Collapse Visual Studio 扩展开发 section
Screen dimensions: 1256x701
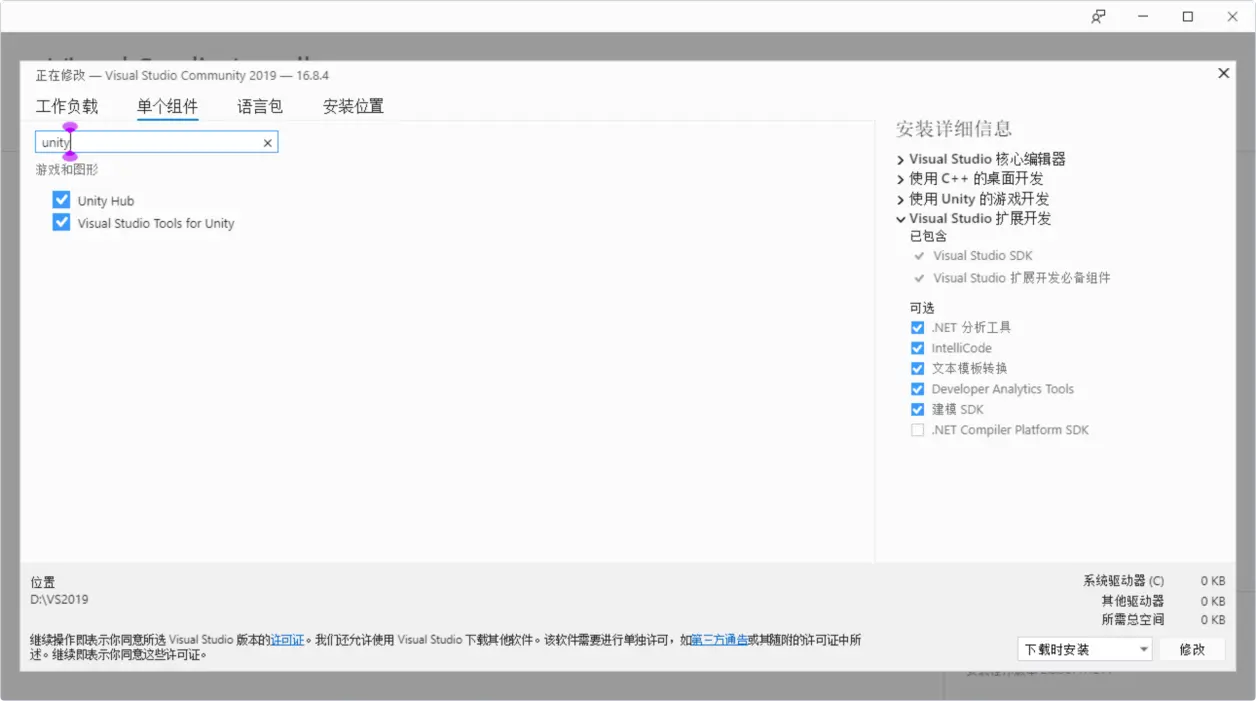[901, 219]
